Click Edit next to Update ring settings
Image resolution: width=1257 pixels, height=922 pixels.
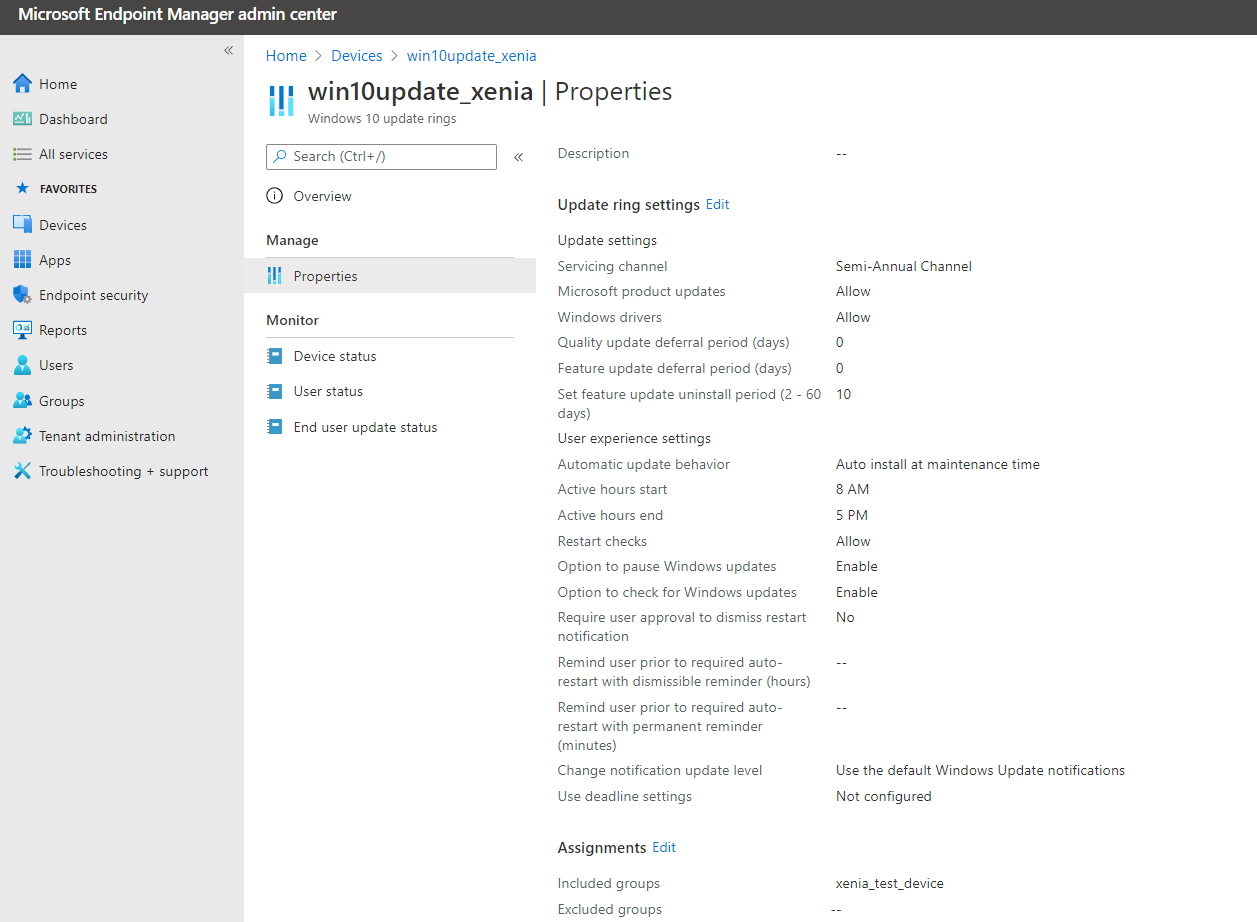pyautogui.click(x=717, y=204)
